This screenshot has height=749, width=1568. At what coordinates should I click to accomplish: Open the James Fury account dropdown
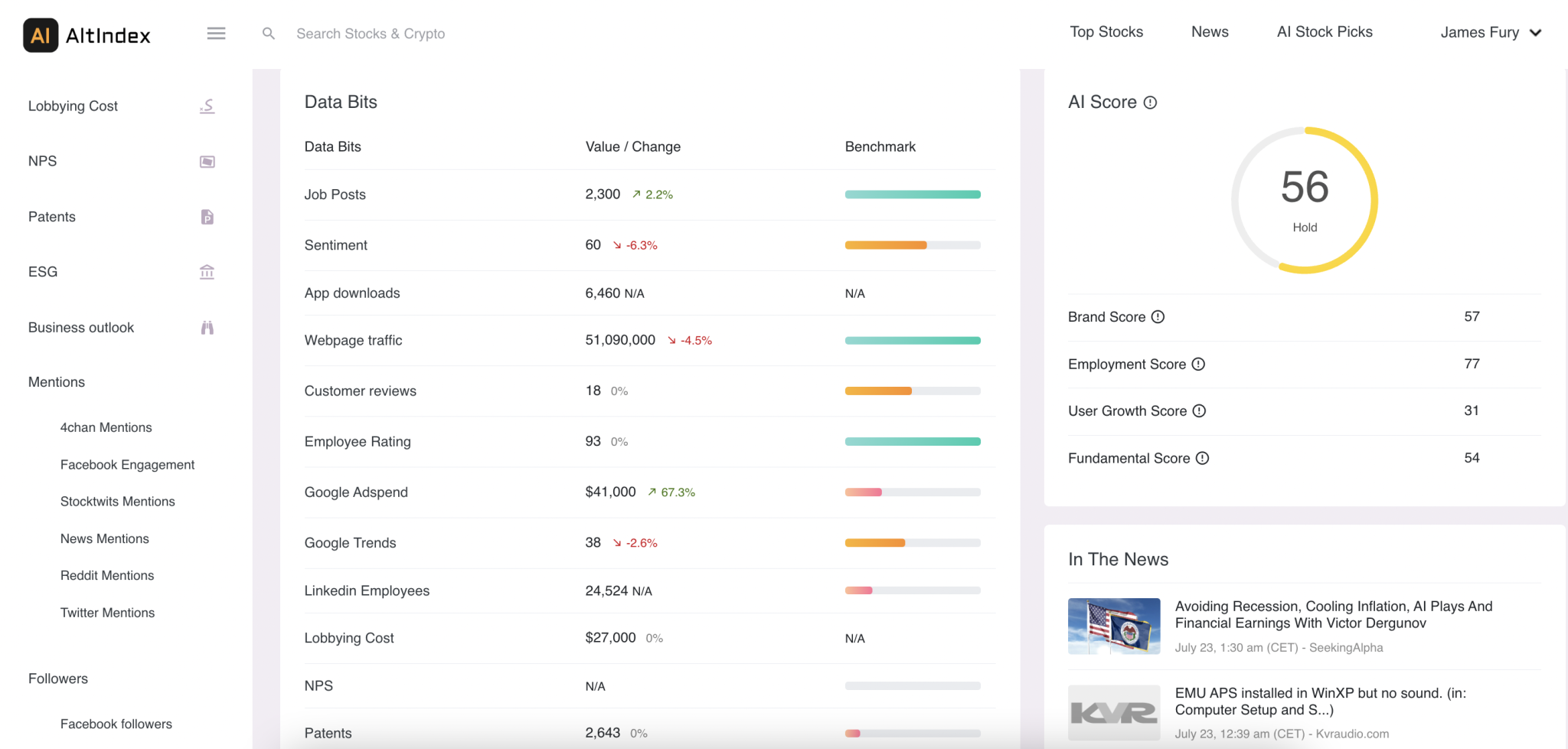coord(1488,32)
